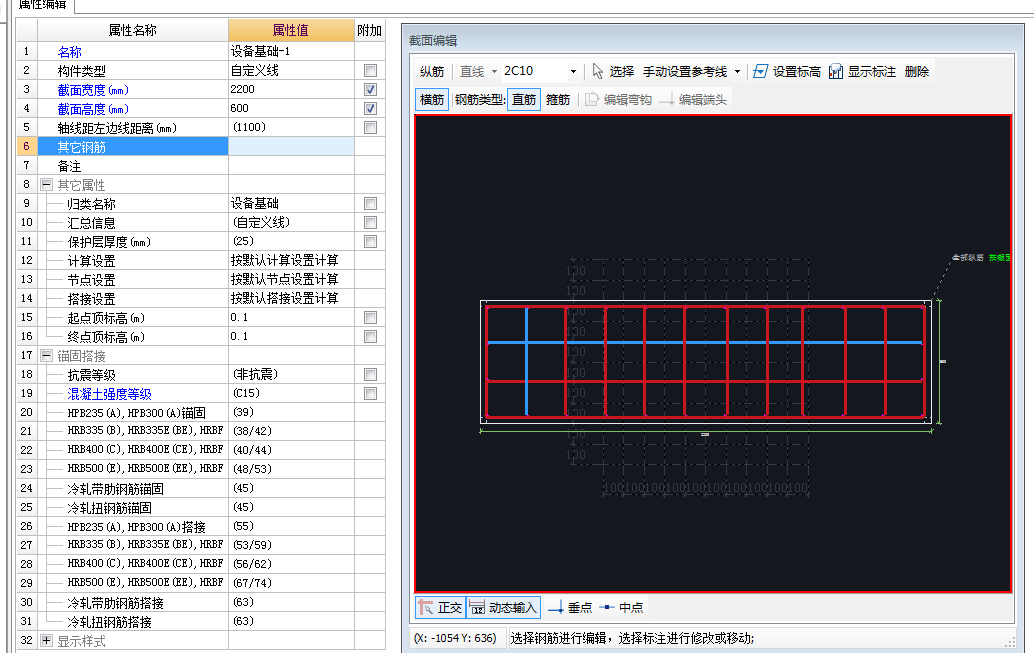Toggle the 正交 orthogonal mode icon

click(x=425, y=607)
